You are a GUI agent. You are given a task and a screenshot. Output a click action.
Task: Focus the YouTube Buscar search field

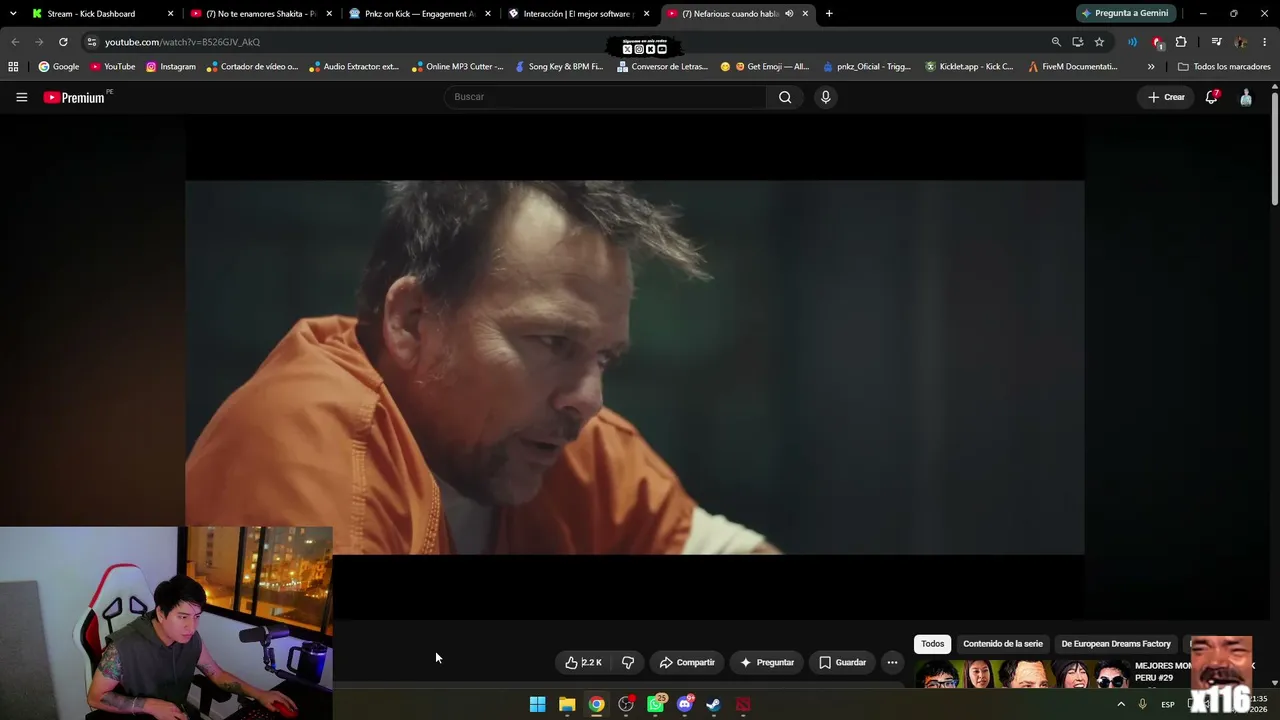coord(605,97)
